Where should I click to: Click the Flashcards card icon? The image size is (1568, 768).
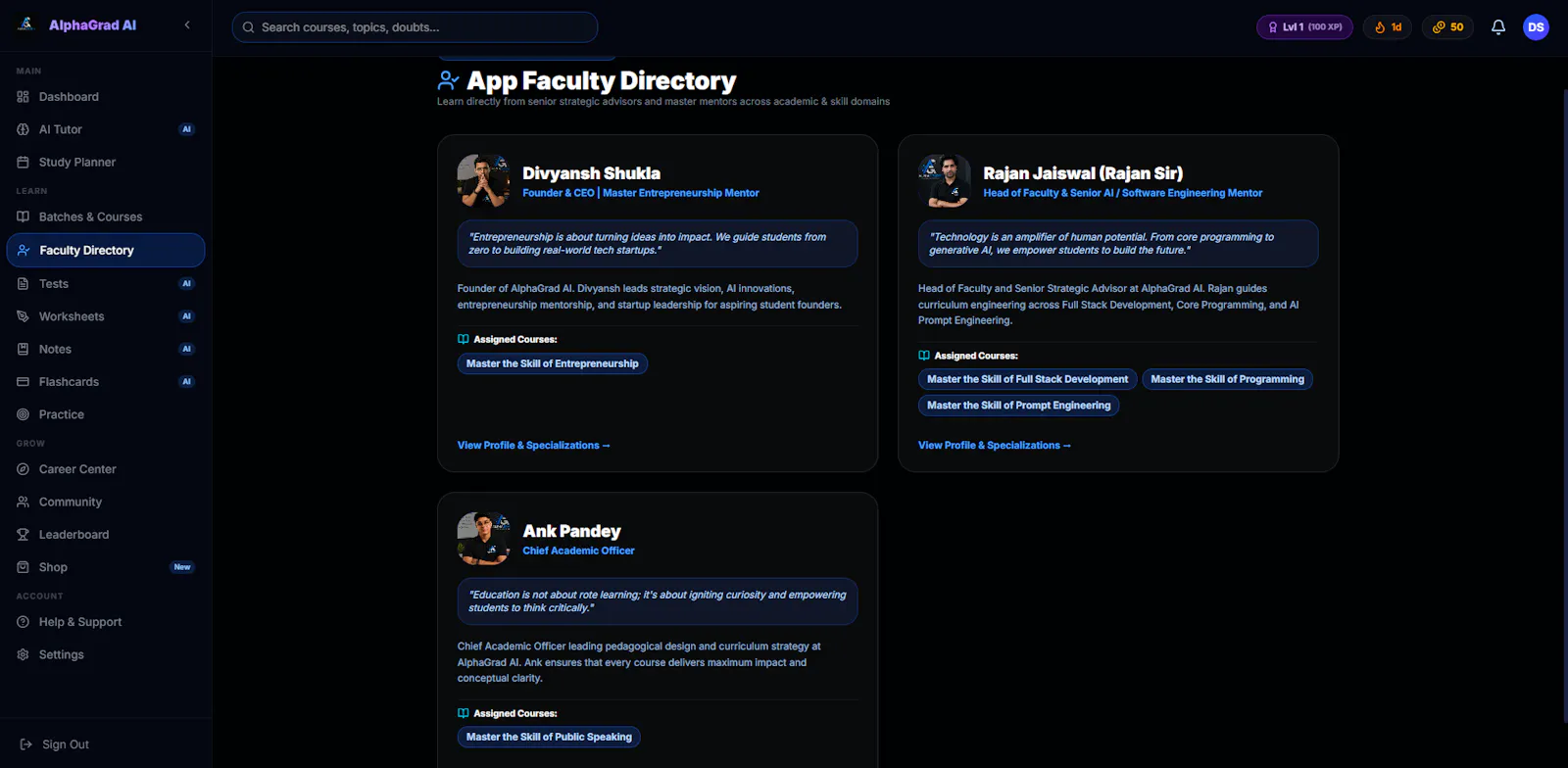23,382
